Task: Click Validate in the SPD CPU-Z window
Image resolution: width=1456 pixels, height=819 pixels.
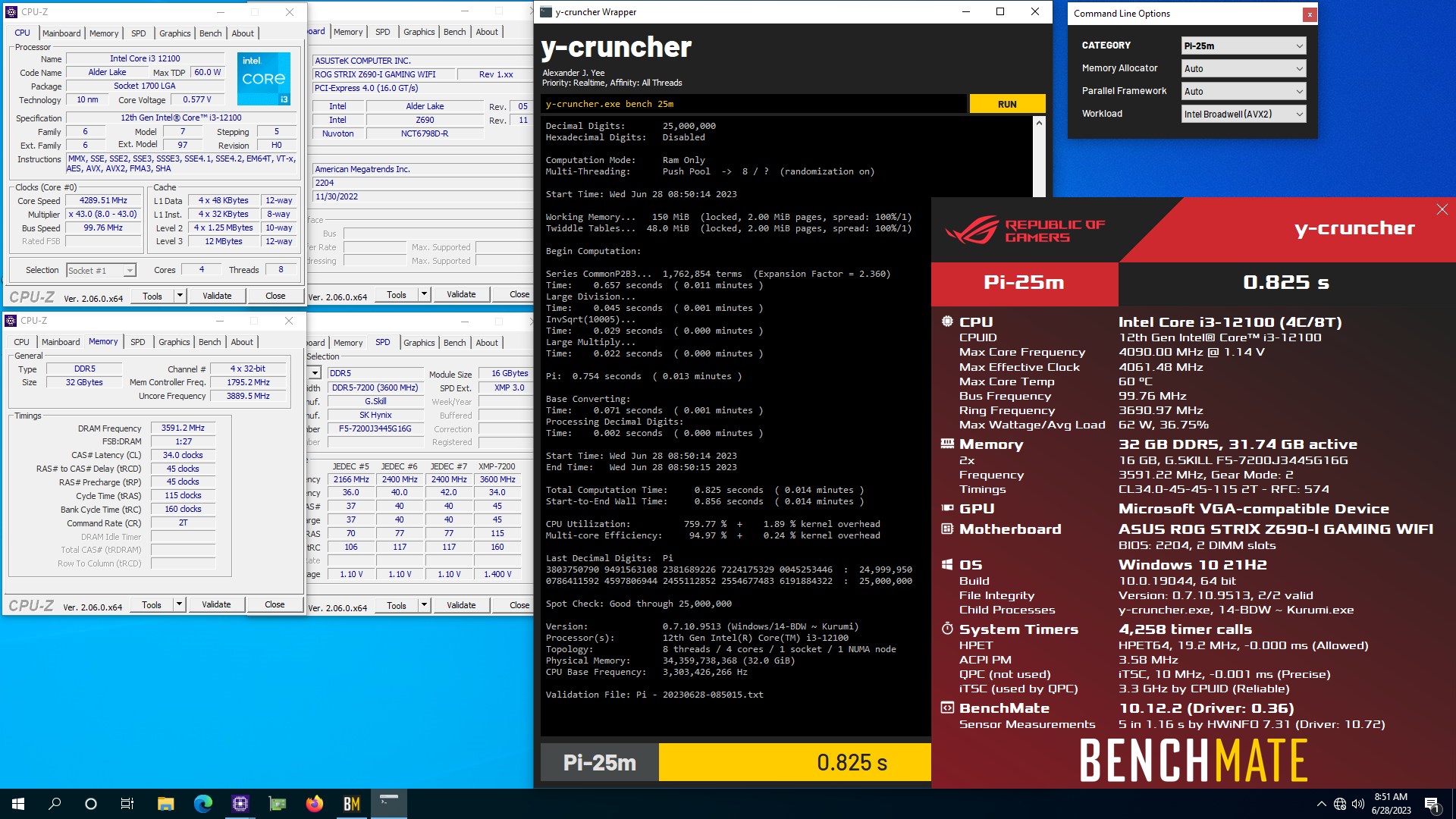Action: [x=461, y=605]
